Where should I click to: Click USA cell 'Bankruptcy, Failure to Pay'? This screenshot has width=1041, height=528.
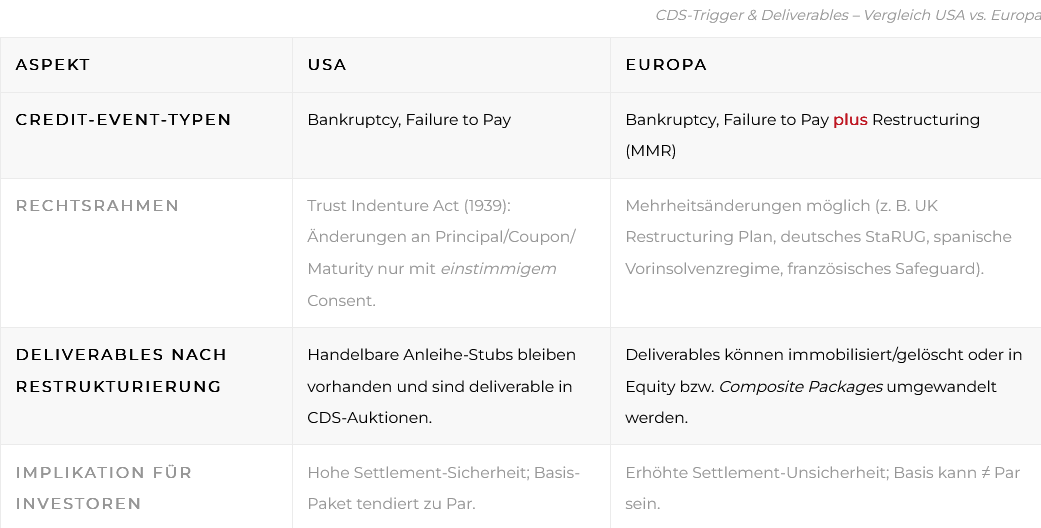tap(409, 120)
